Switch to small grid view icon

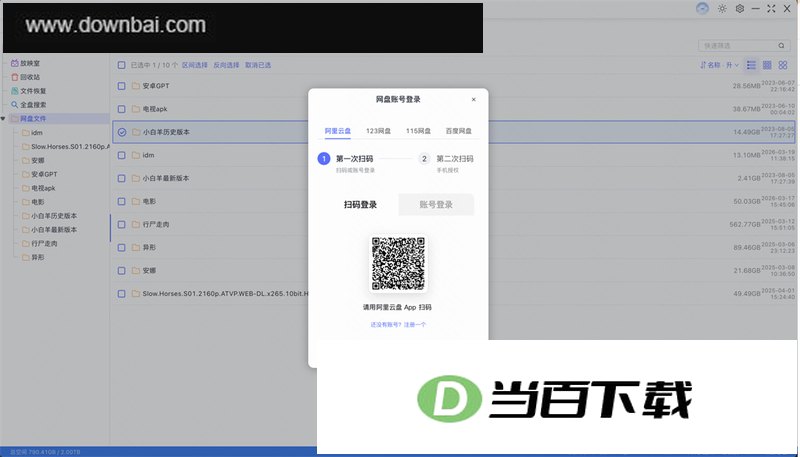coord(767,65)
